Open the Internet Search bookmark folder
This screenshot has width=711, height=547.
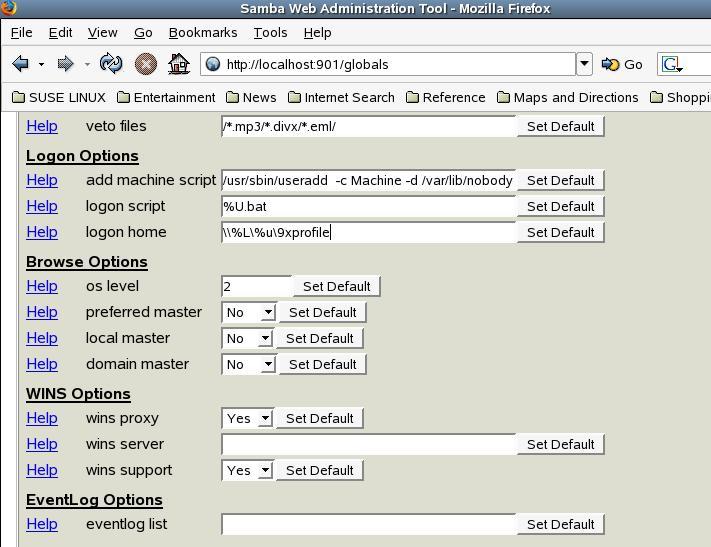click(341, 98)
